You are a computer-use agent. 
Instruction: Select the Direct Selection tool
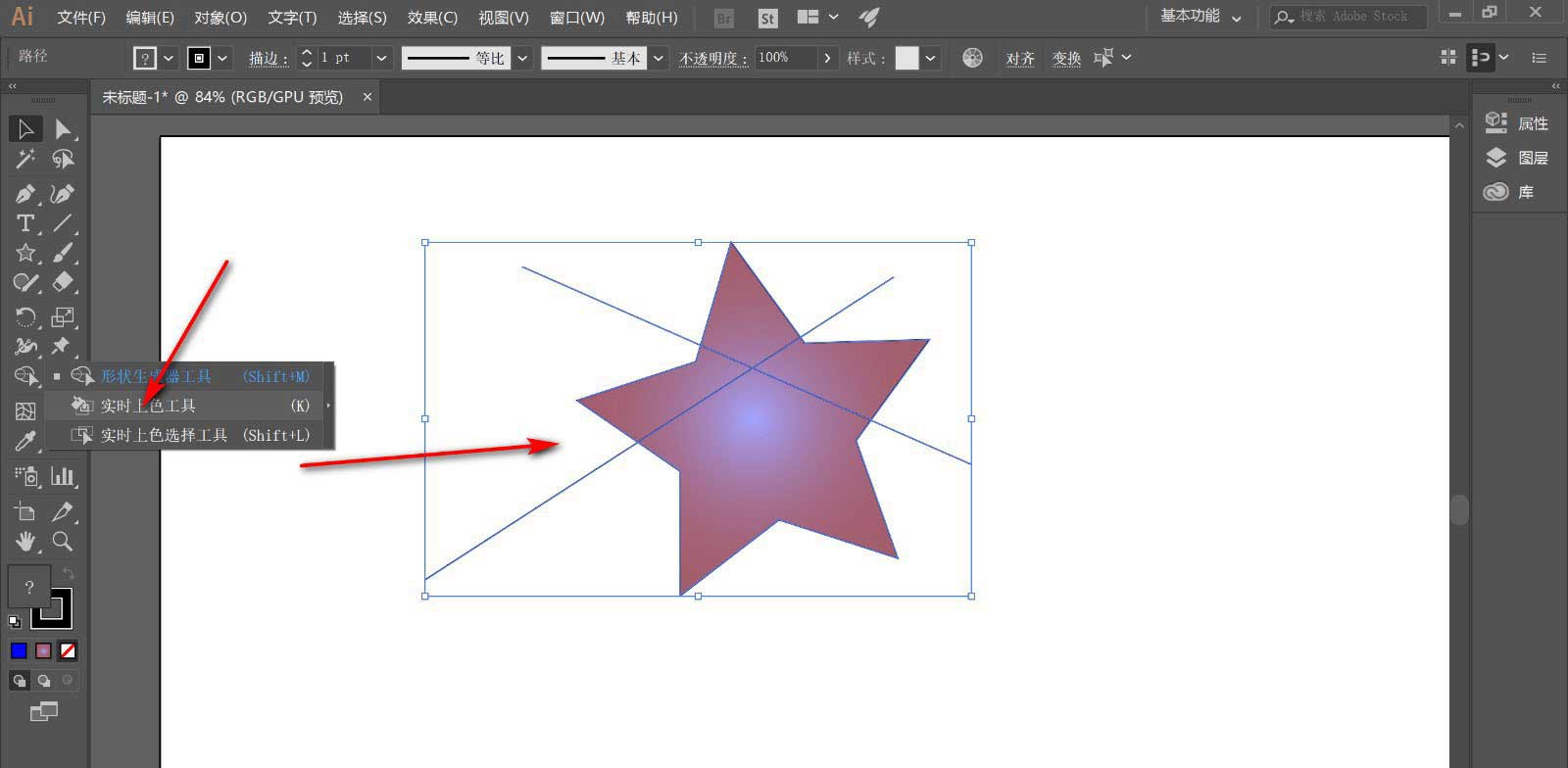[x=63, y=128]
